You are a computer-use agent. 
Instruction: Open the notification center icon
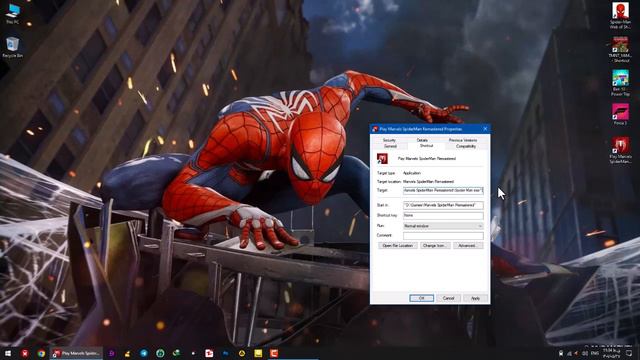[x=629, y=353]
